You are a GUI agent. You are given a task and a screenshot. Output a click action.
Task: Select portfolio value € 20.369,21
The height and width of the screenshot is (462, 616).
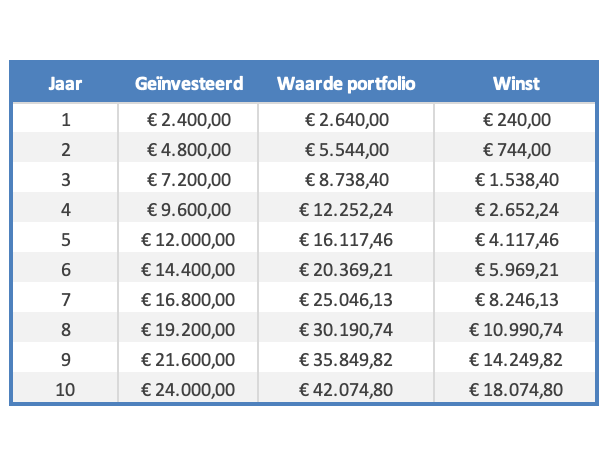pyautogui.click(x=346, y=270)
